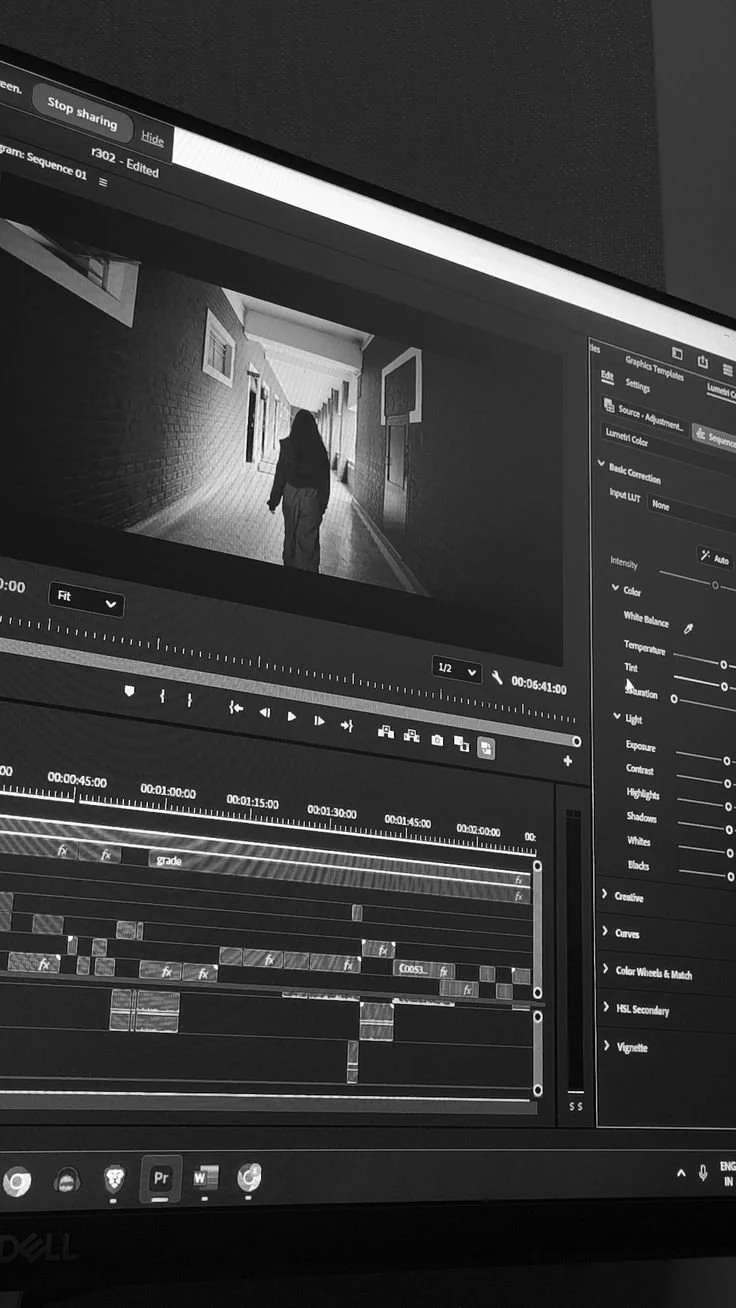
Task: Select the C0053 clip in timeline
Action: click(424, 968)
